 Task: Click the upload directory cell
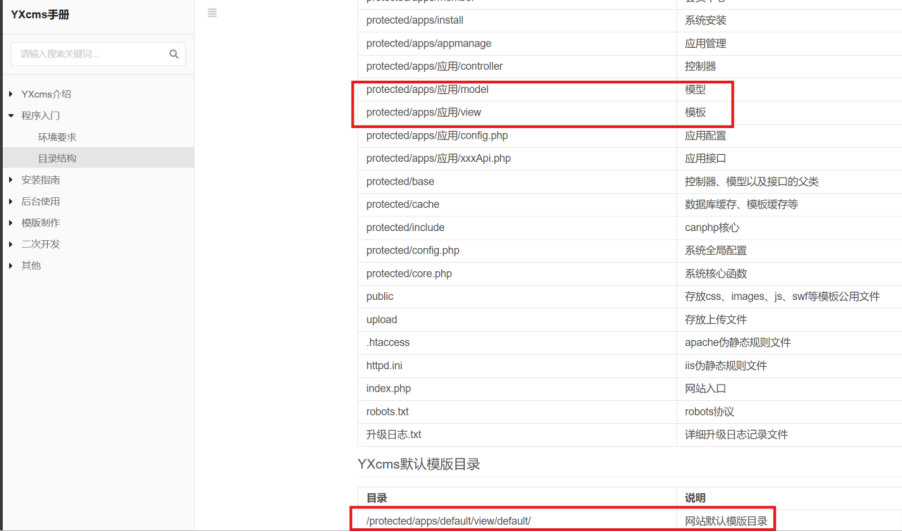click(517, 319)
